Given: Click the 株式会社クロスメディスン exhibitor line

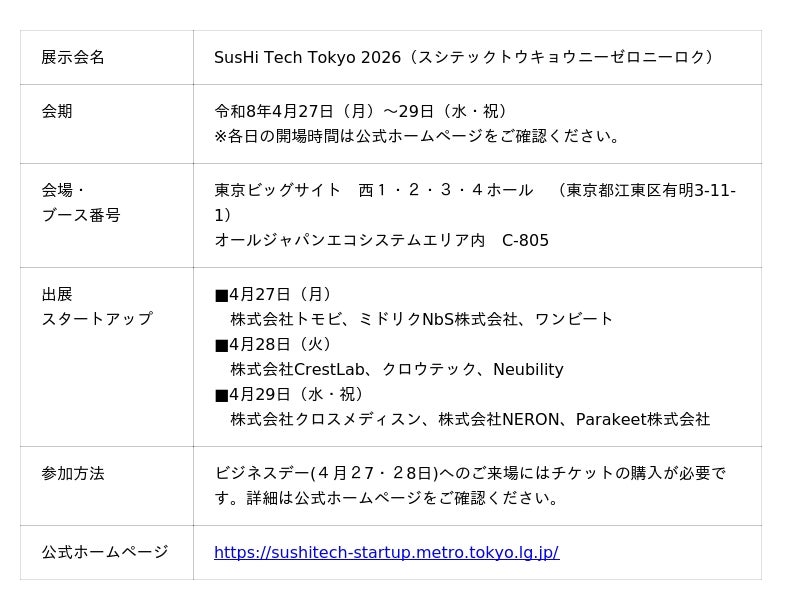Looking at the screenshot, I should [469, 419].
